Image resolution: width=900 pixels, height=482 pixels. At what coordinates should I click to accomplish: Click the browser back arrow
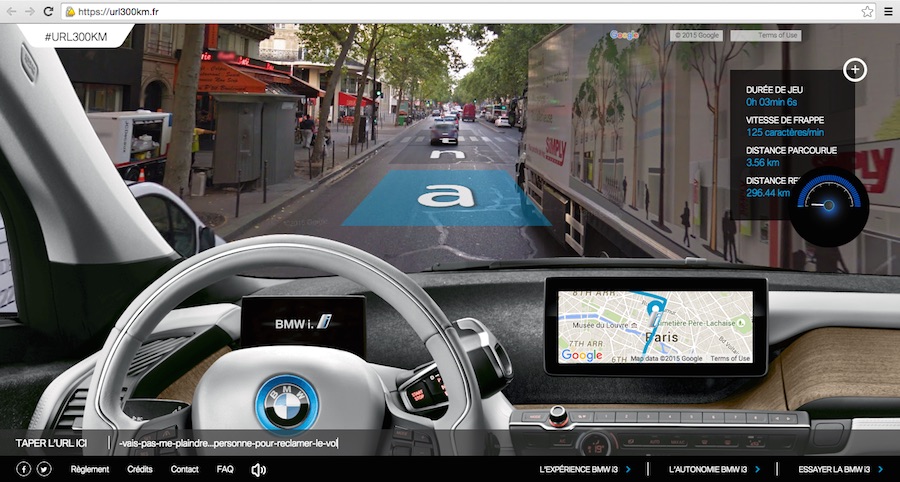pos(11,11)
